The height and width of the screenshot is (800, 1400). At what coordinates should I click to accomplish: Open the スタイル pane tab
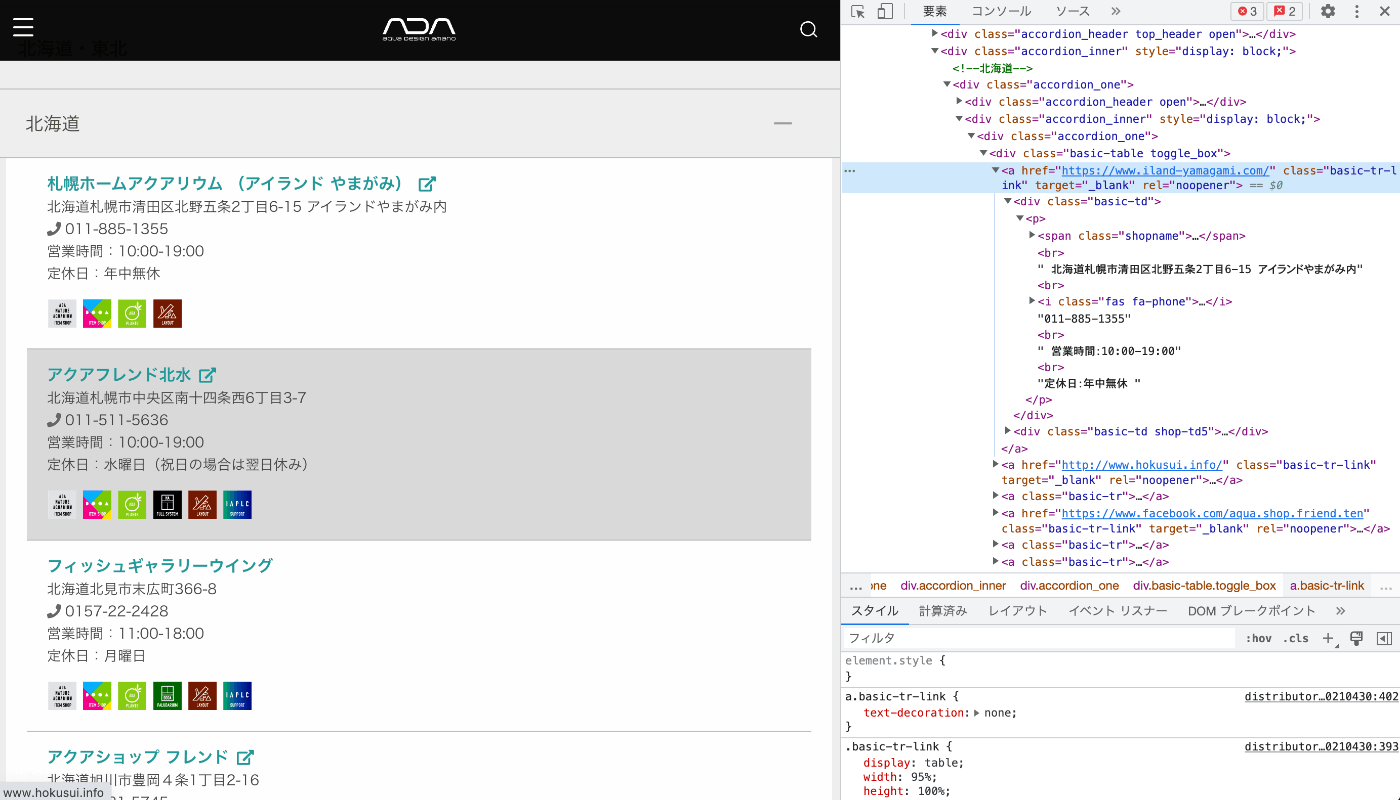(x=875, y=611)
